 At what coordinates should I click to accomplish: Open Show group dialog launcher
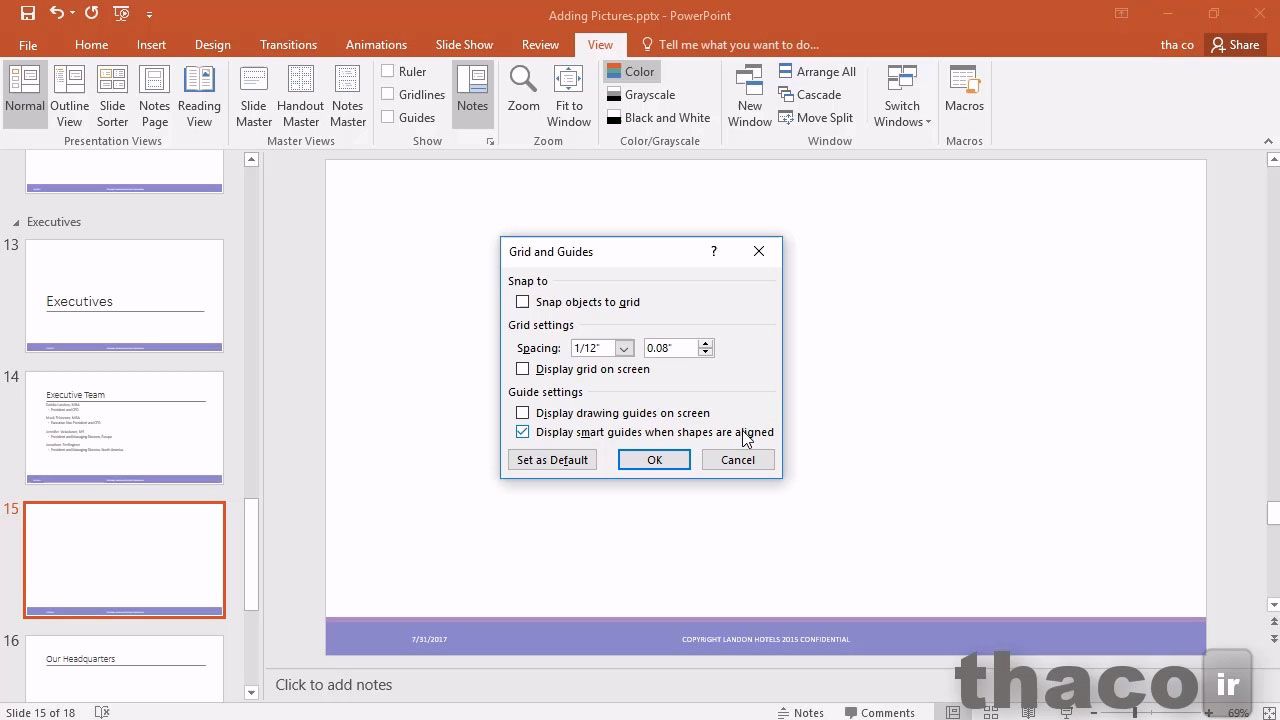[x=490, y=142]
